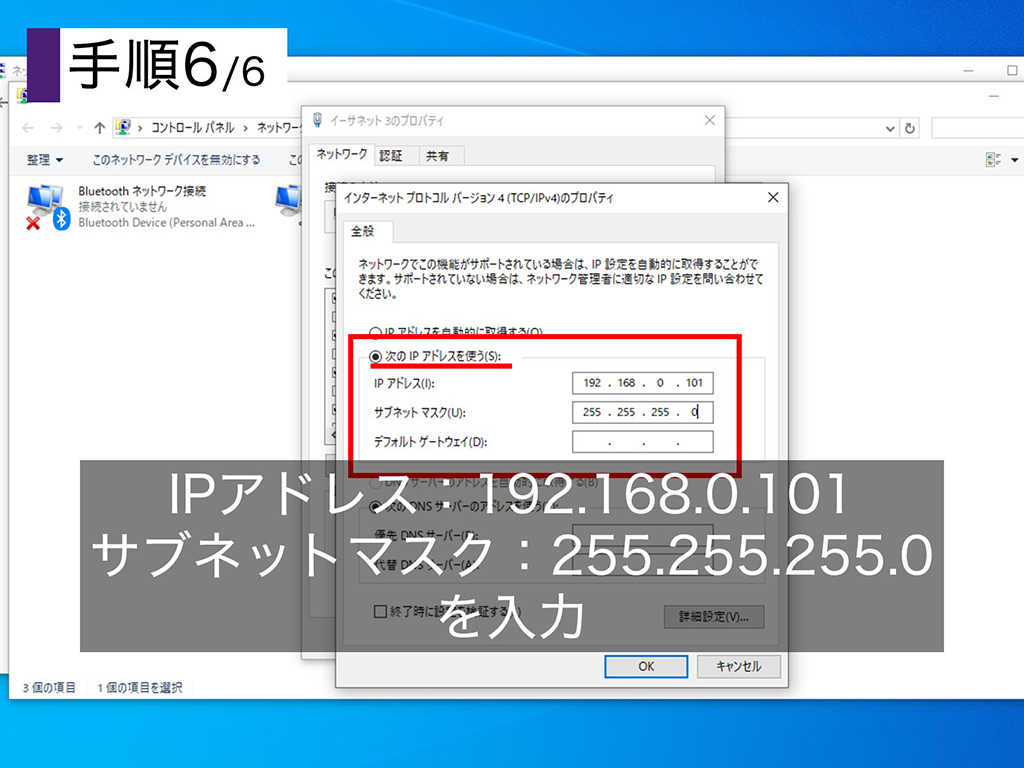
Task: Click the network icon in the address bar
Action: click(x=124, y=127)
